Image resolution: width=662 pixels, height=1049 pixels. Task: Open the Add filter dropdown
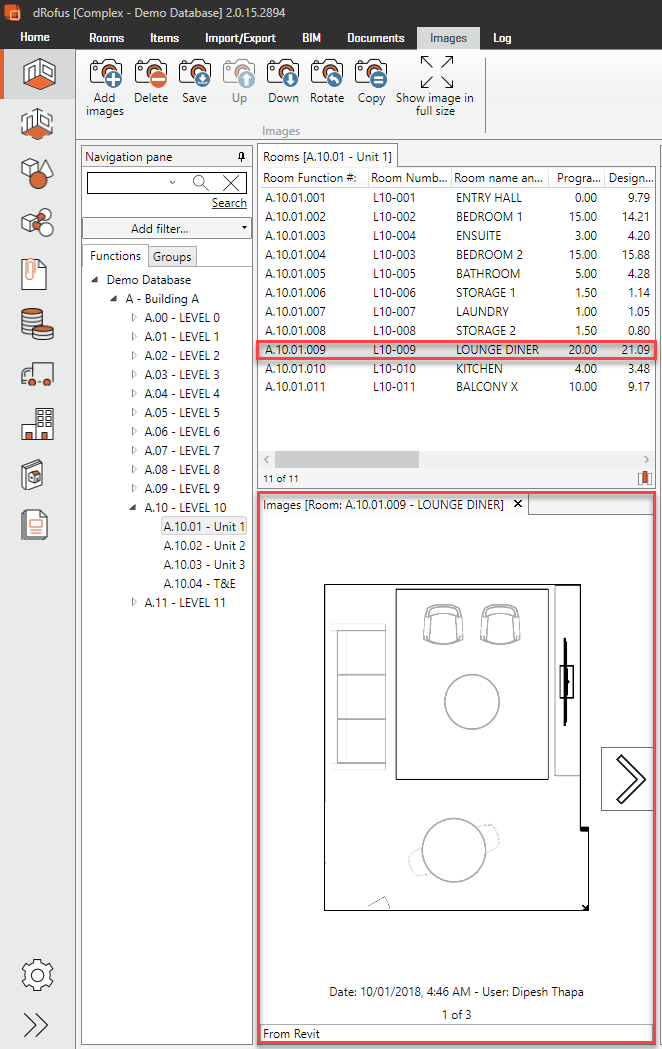click(166, 229)
